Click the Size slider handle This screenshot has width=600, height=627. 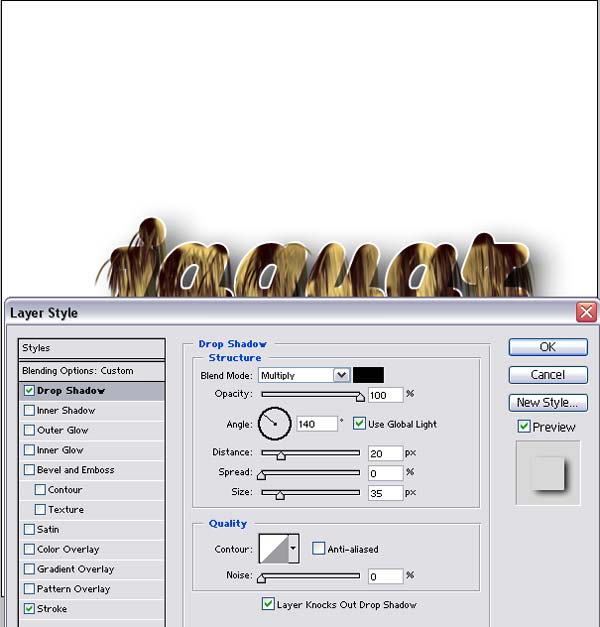(280, 495)
